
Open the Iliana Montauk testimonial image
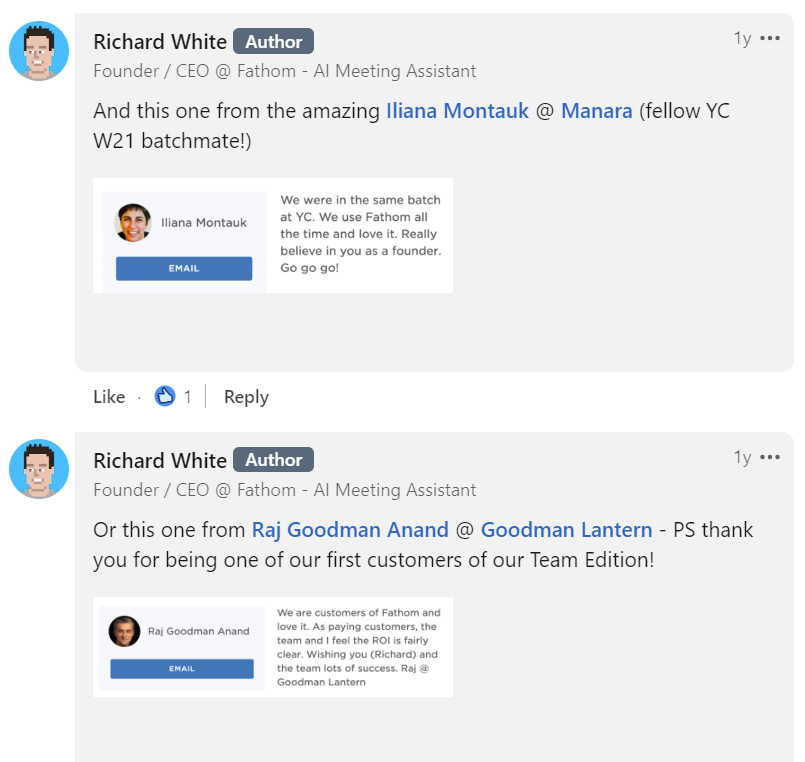273,236
